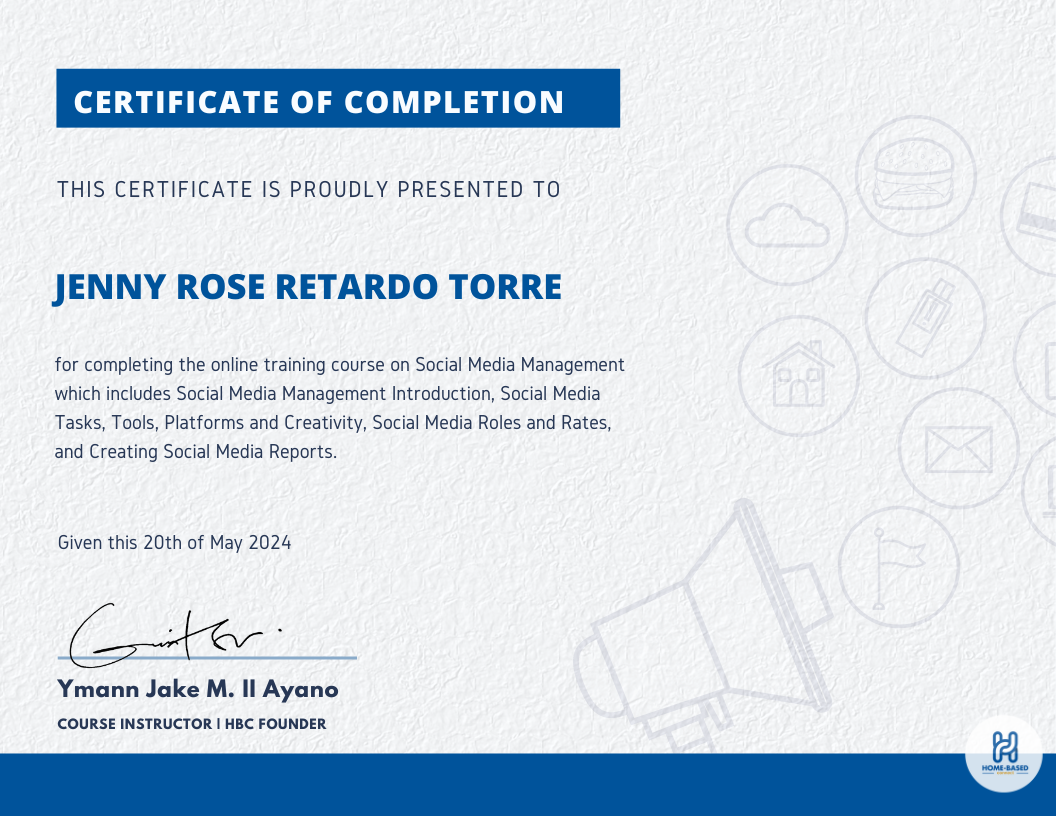Select 'THIS CERTIFICATE IS PROUDLY PRESENTED TO' line
This screenshot has height=816, width=1056.
coord(308,190)
